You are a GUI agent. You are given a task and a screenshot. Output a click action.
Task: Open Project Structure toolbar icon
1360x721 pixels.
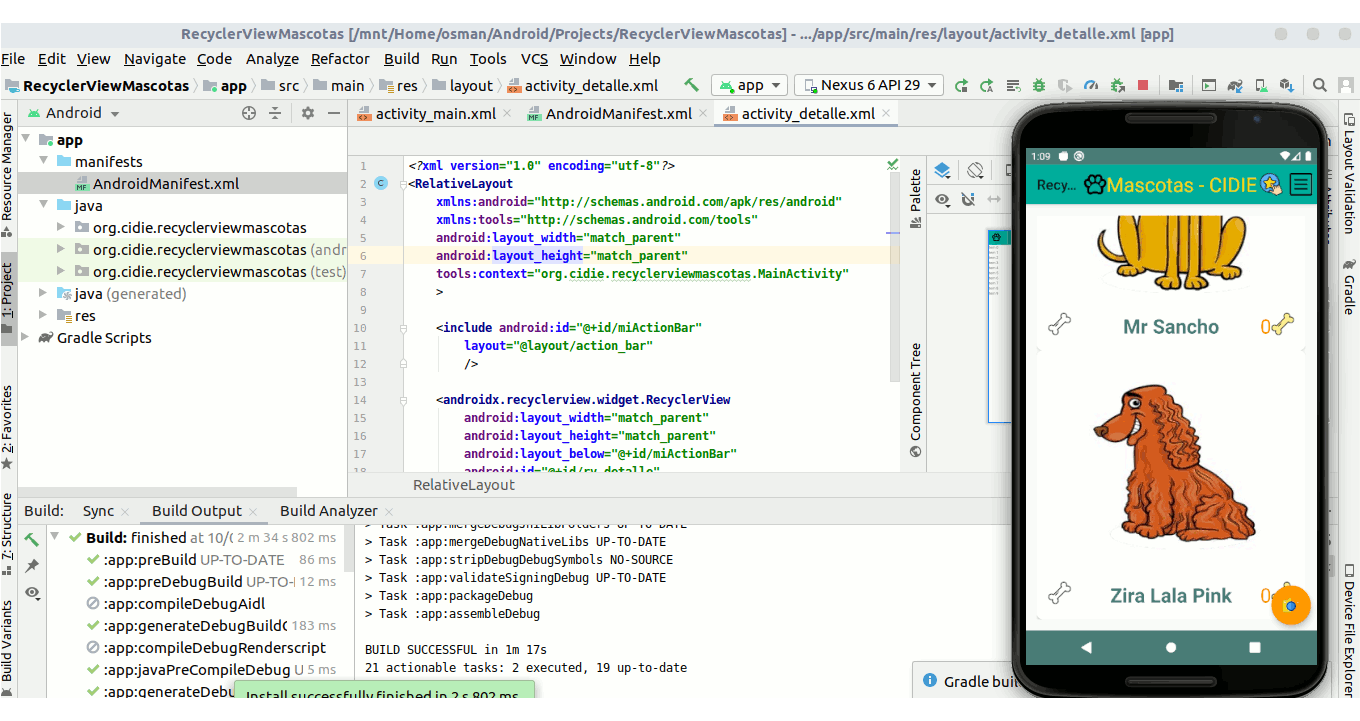coord(1176,85)
